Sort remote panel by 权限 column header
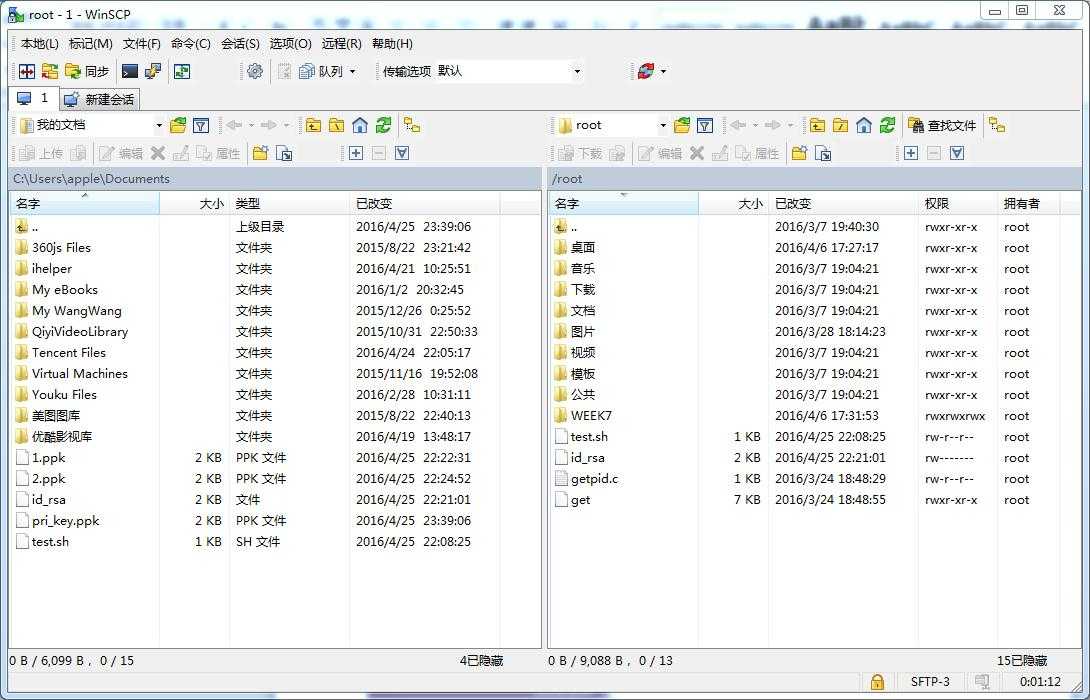1090x700 pixels. pos(958,203)
